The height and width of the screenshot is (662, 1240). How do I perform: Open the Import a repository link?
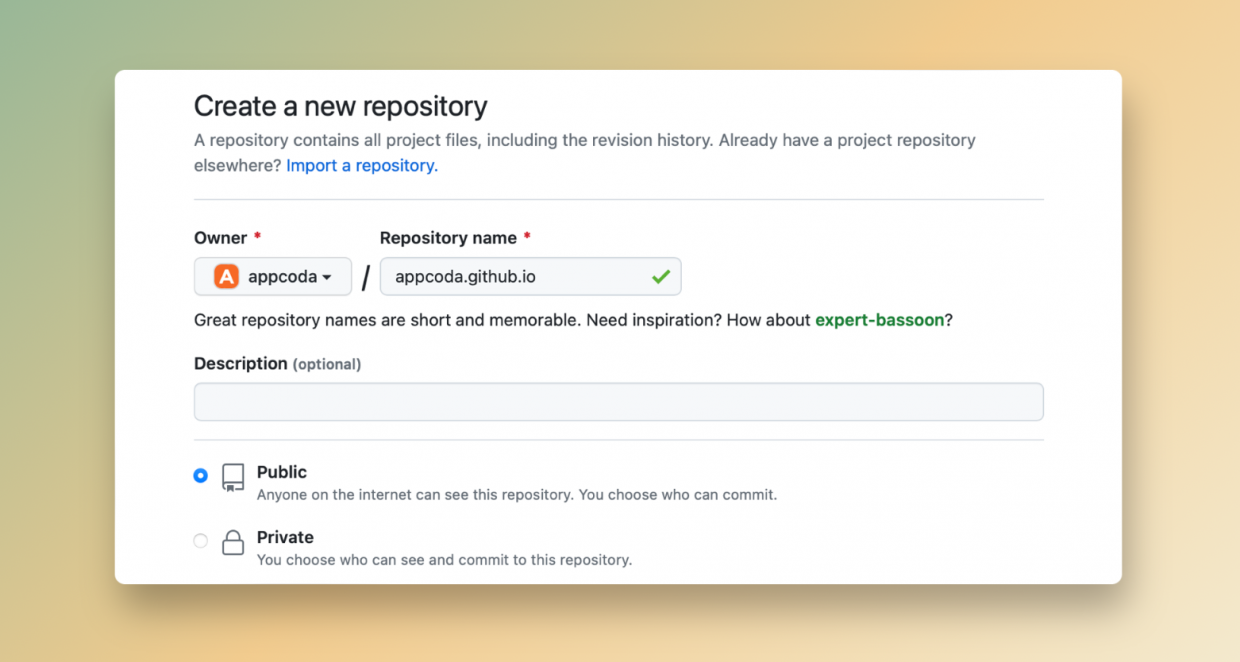[360, 165]
